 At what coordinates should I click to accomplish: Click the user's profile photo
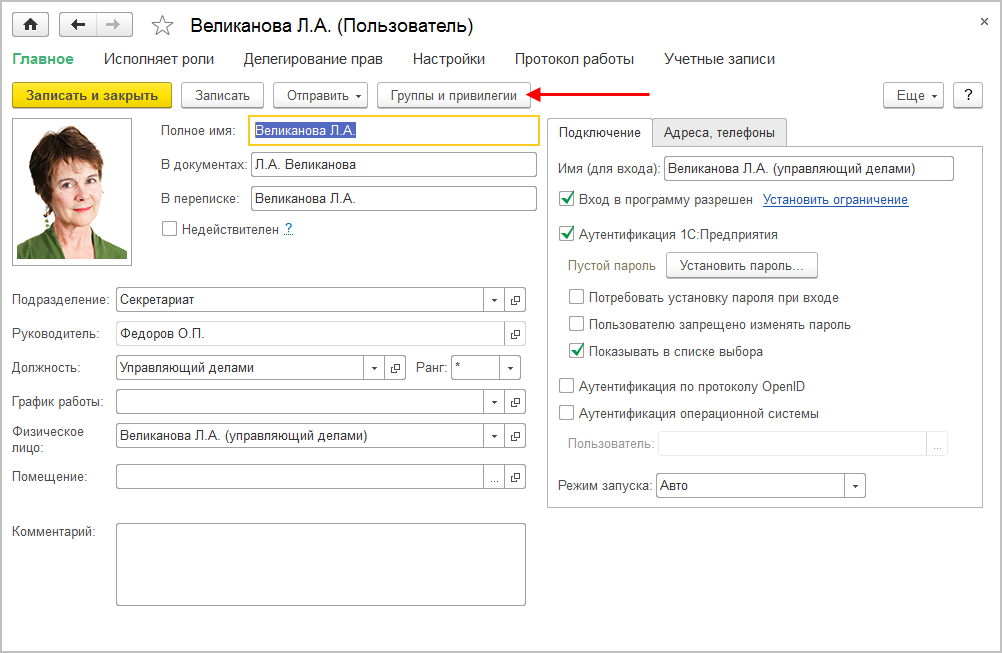point(72,190)
